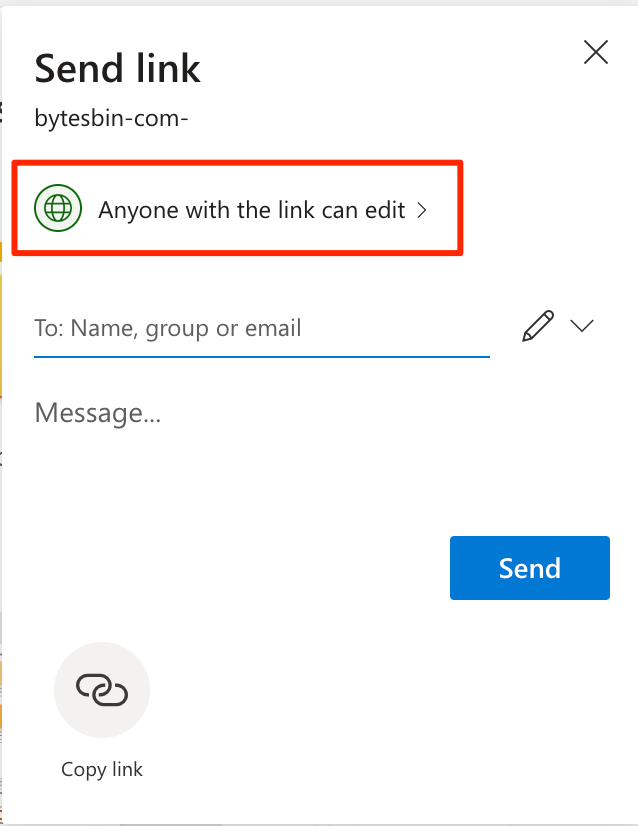Click the pencil icon beside the recipient field
Viewport: 638px width, 826px height.
[538, 326]
